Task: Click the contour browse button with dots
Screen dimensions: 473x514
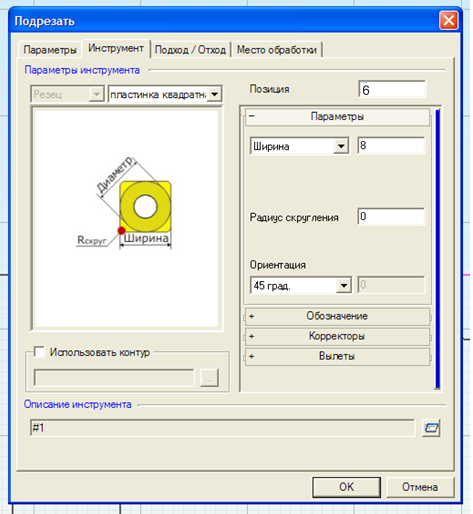Action: 209,378
